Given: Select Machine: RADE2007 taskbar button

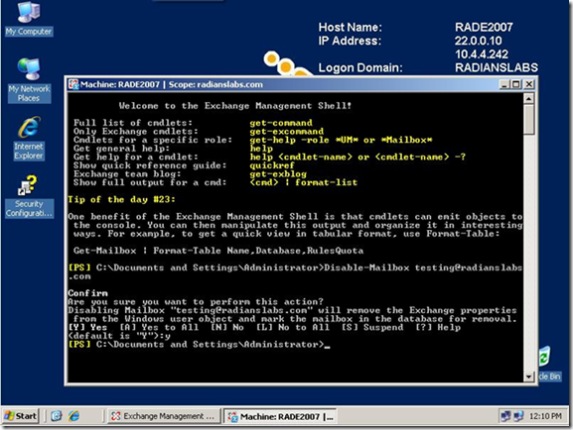Looking at the screenshot, I should 280,416.
